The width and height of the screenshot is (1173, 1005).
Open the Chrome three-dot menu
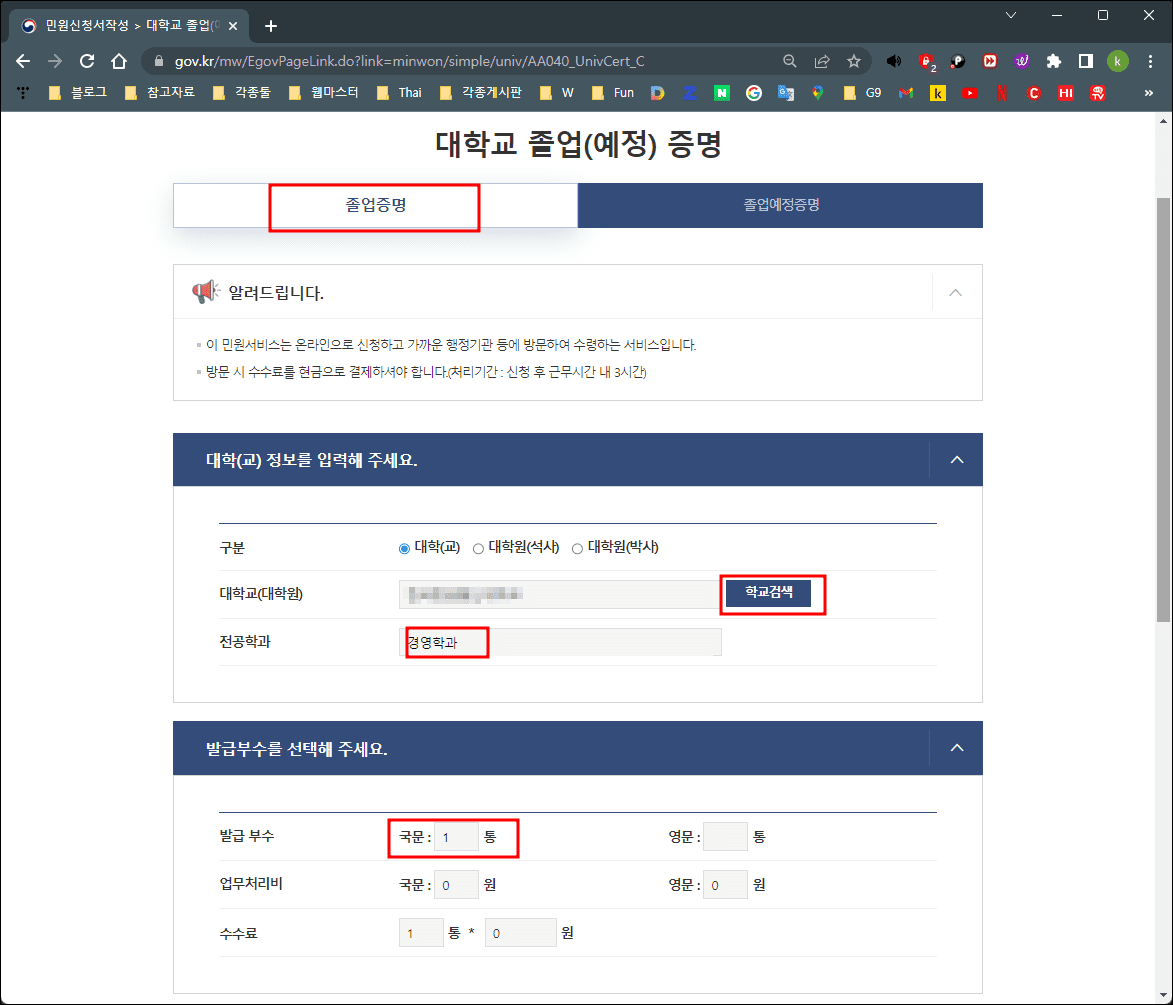point(1152,61)
